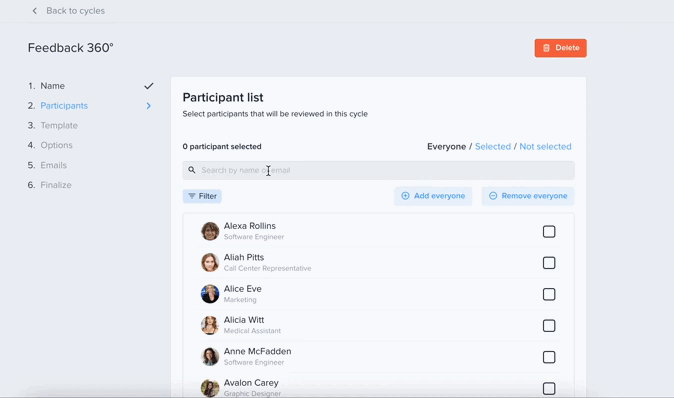Image resolution: width=674 pixels, height=398 pixels.
Task: Click the Remove everyone button
Action: pyautogui.click(x=528, y=196)
